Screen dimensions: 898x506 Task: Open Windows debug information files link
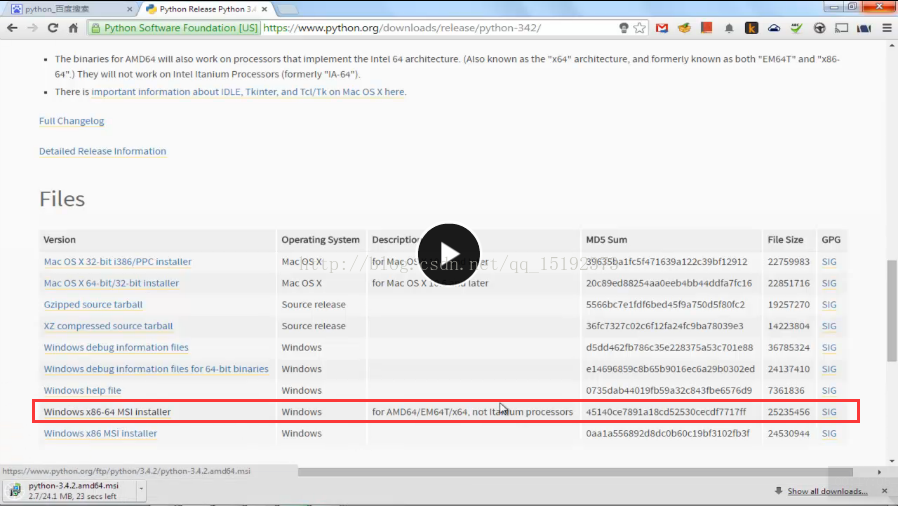coord(116,347)
